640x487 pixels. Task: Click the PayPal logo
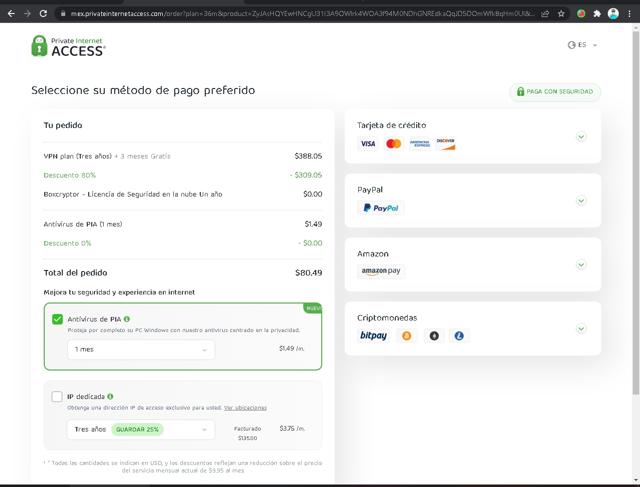tap(380, 208)
